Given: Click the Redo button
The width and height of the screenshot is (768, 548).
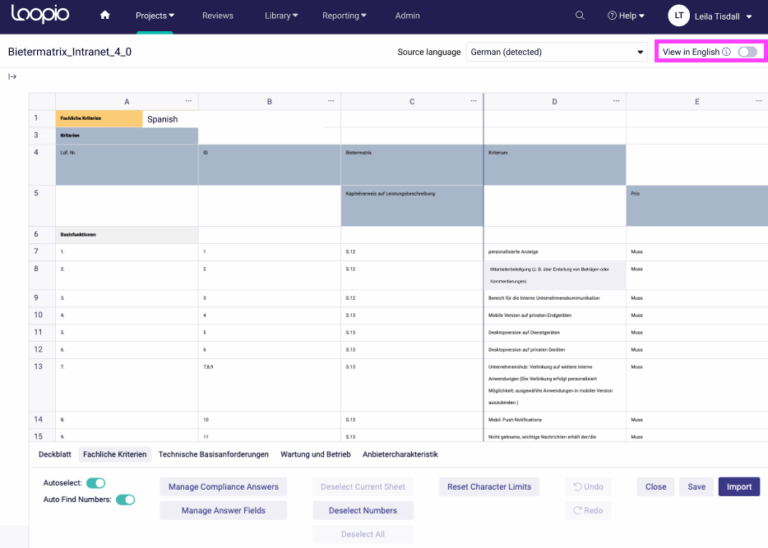Looking at the screenshot, I should [588, 510].
